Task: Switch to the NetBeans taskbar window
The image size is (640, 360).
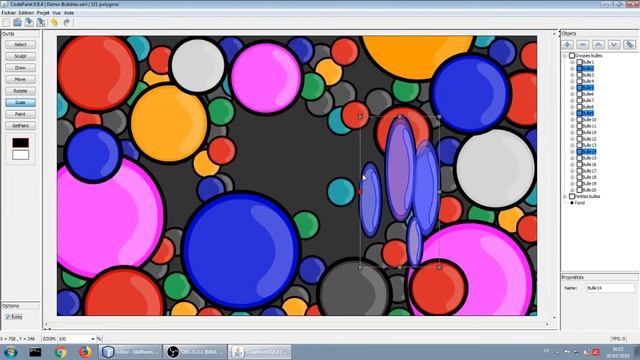Action: [130, 352]
